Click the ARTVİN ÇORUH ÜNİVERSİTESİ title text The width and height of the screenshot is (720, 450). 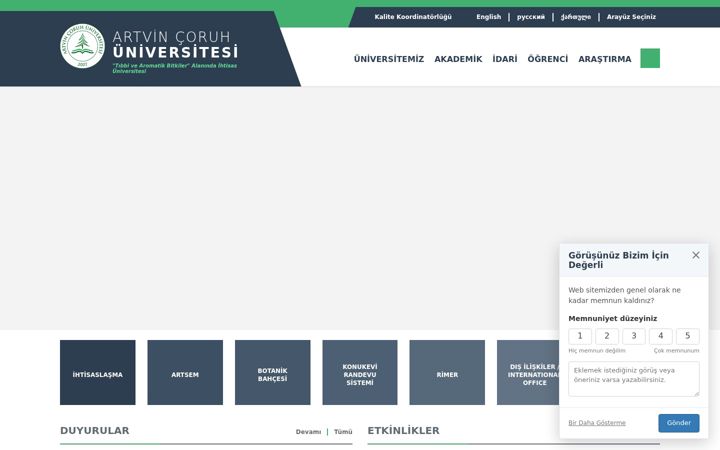pos(175,44)
